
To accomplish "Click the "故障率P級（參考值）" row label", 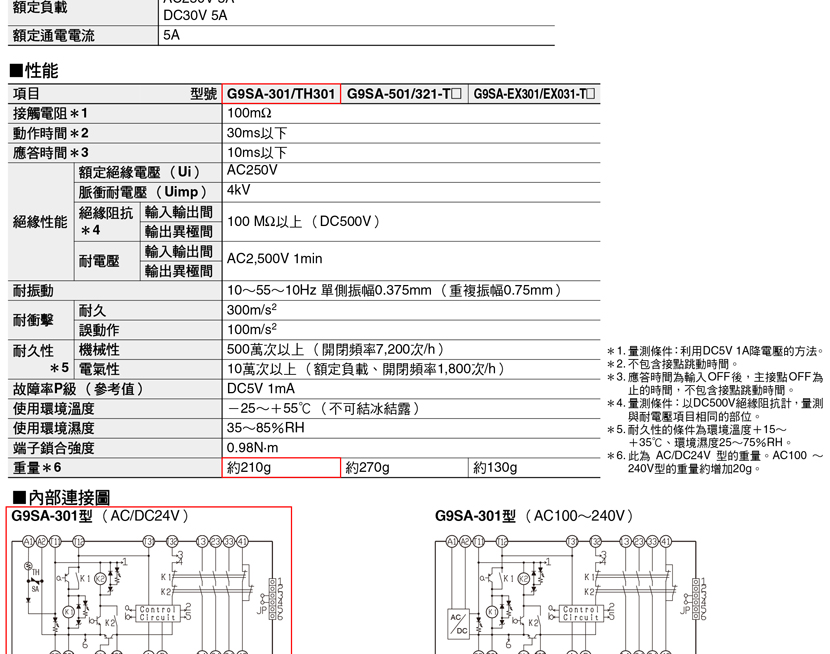I will 79,389.
